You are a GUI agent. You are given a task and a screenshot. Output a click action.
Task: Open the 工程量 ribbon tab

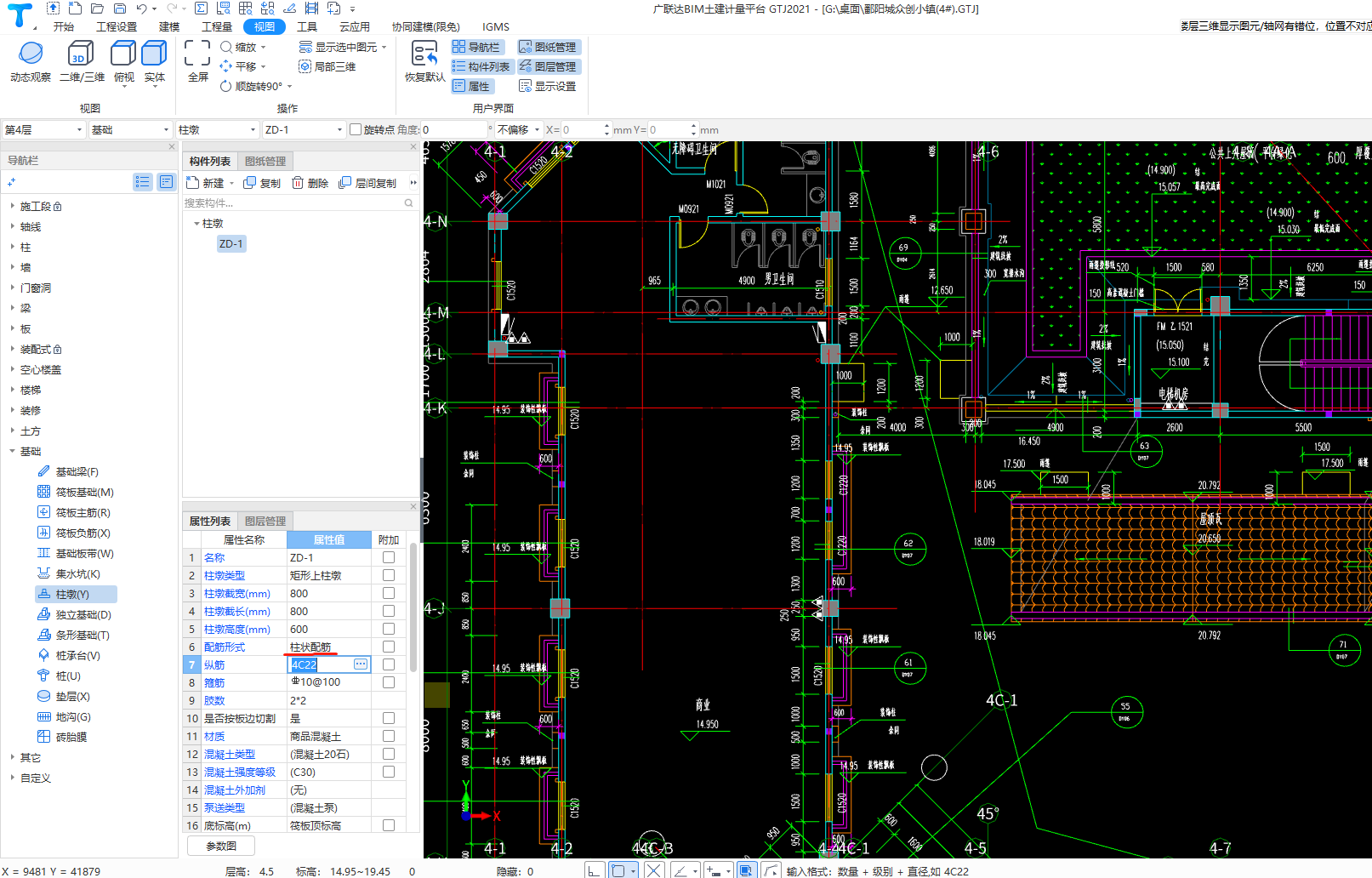click(217, 26)
